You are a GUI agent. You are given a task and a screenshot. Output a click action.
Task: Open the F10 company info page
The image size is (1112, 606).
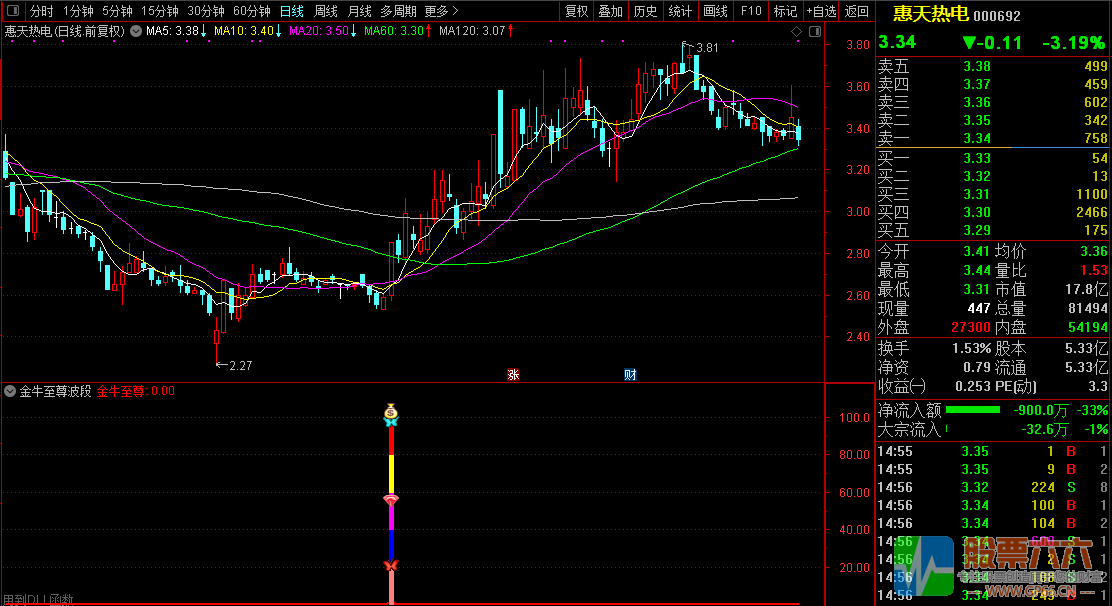[x=750, y=12]
